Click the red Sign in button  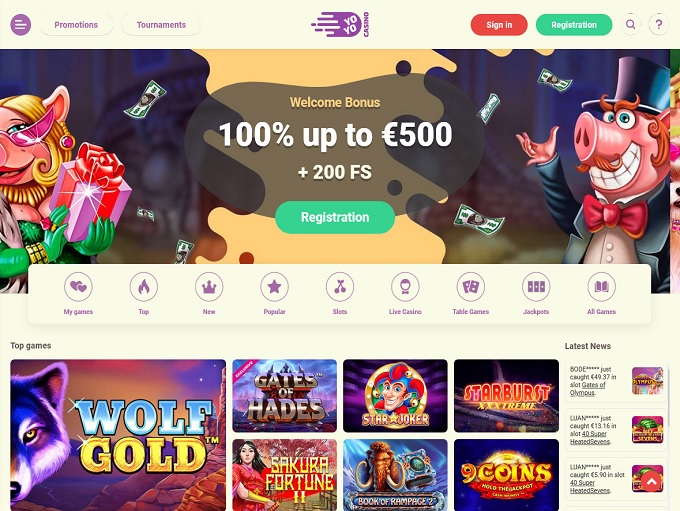click(x=499, y=25)
